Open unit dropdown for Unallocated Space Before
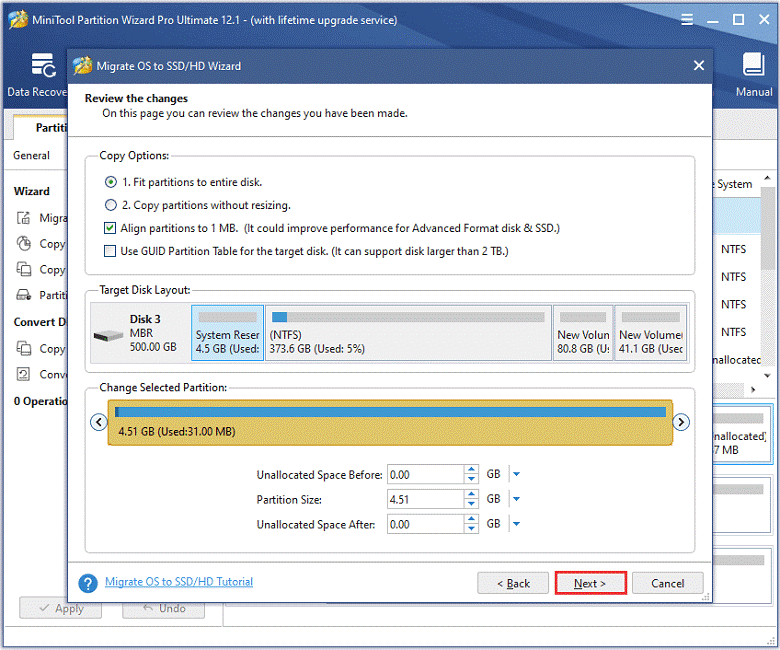 (516, 474)
